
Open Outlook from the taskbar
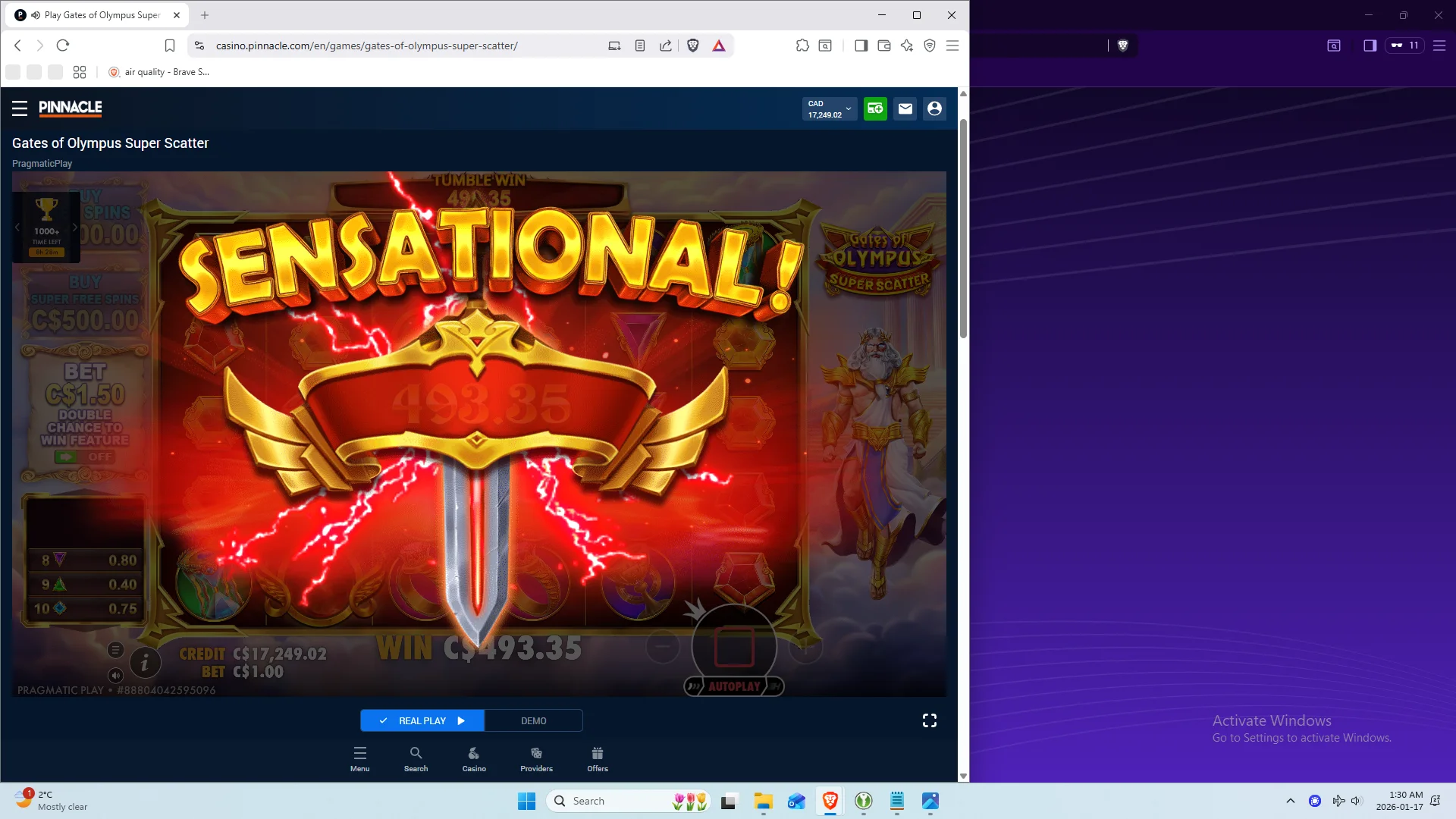[x=796, y=801]
